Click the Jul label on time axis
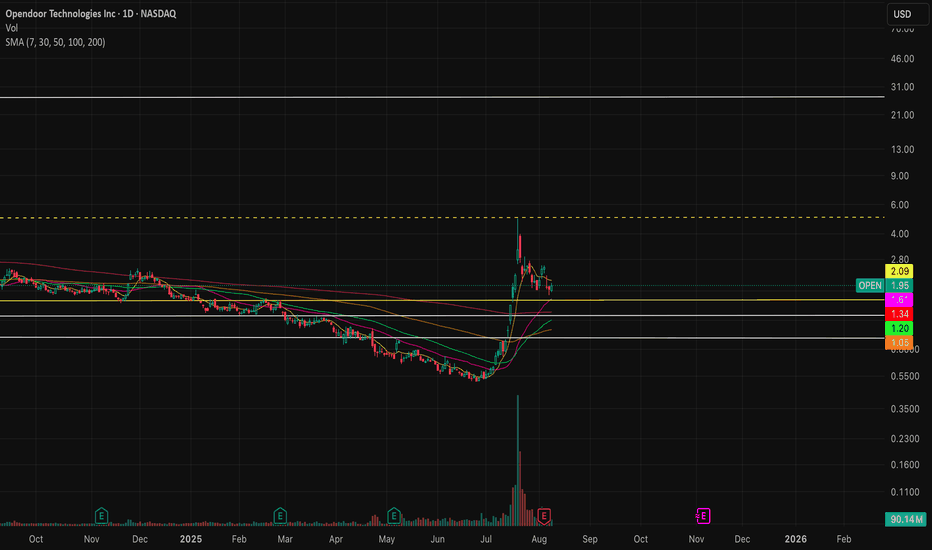932x550 pixels. click(x=486, y=539)
